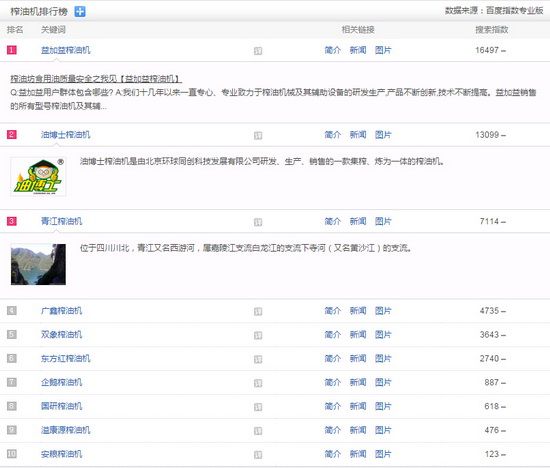Open the 油博士榨油机 keyword link

pos(66,135)
